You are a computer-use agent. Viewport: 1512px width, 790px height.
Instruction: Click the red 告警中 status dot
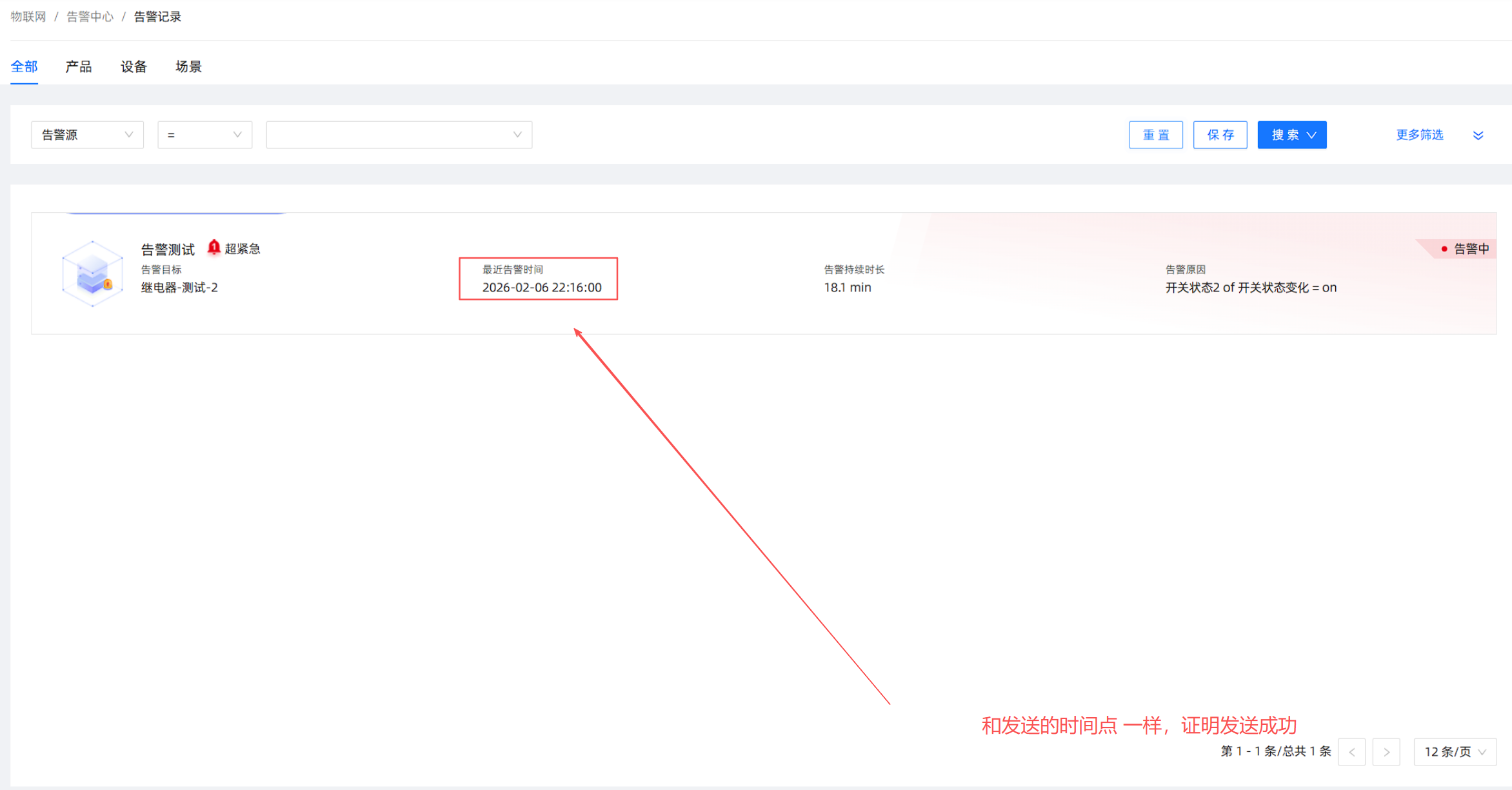coord(1444,249)
